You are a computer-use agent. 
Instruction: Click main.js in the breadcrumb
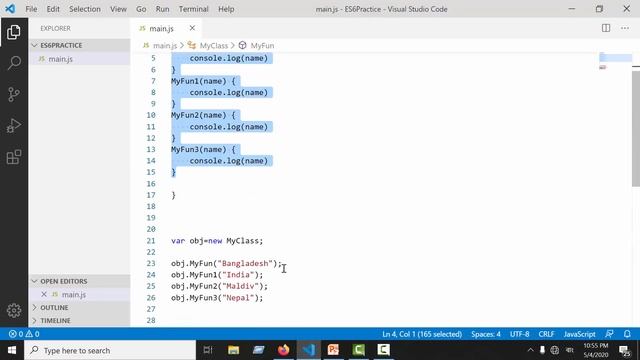(x=164, y=45)
